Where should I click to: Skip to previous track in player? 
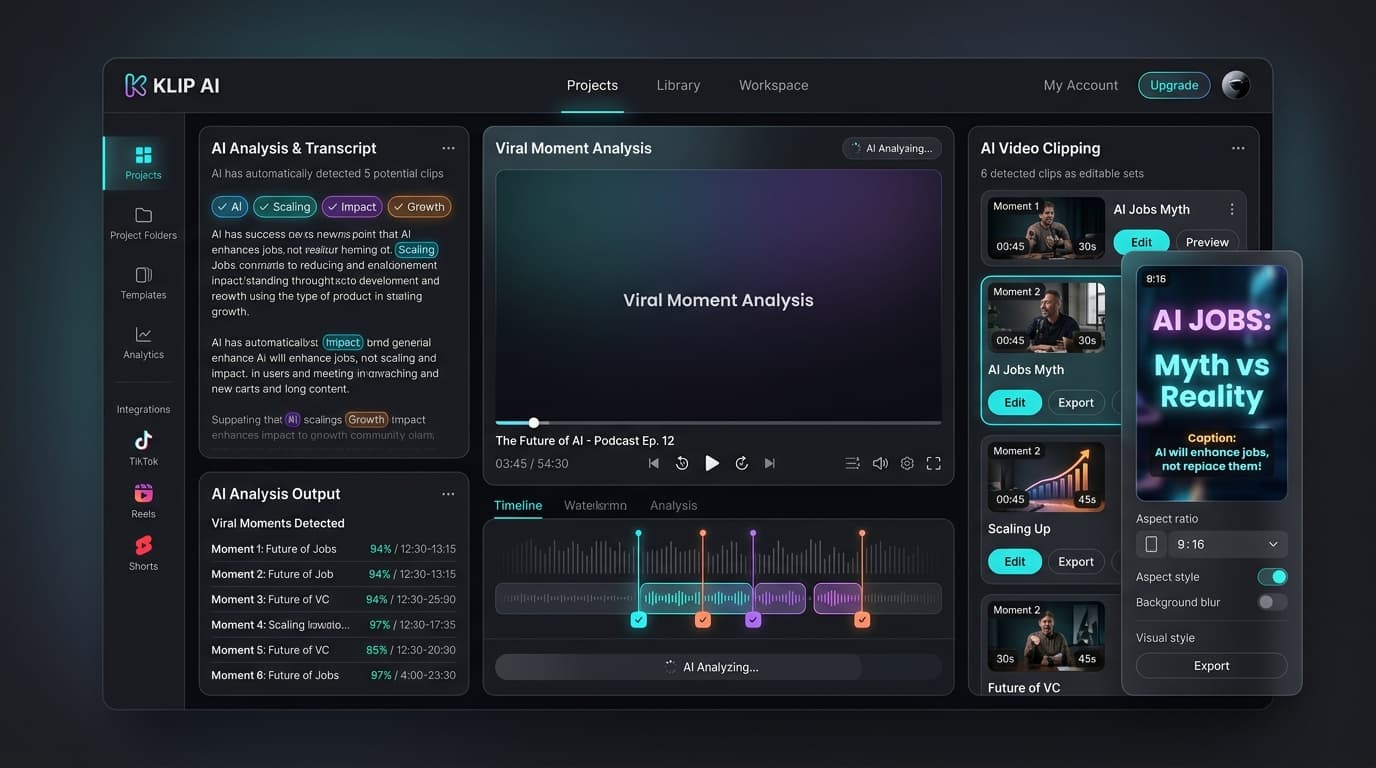(654, 463)
